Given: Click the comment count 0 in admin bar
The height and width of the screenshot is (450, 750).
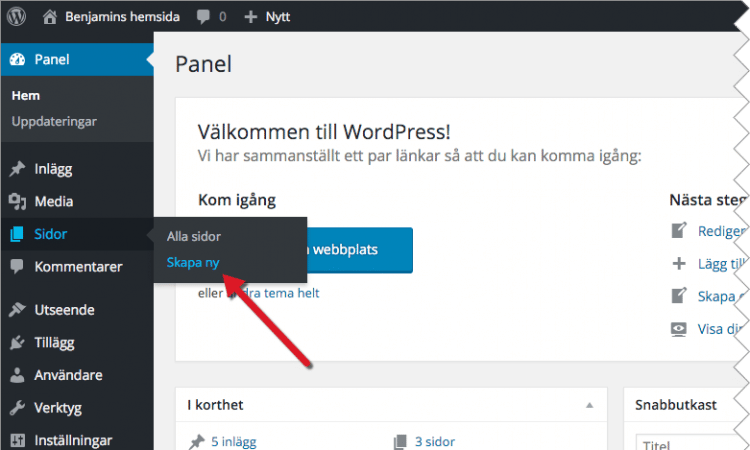Looking at the screenshot, I should coord(223,17).
